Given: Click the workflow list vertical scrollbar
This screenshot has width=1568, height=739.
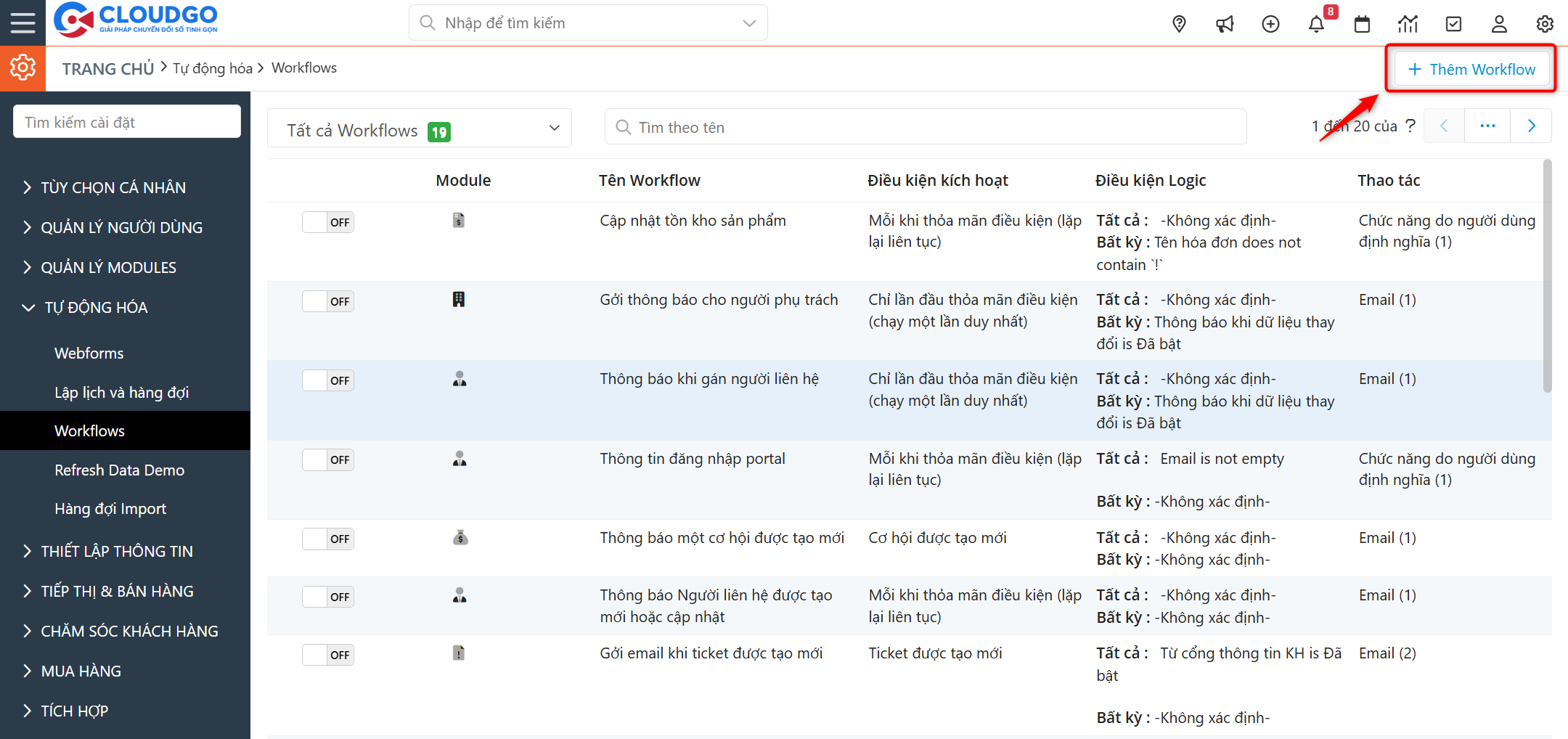Looking at the screenshot, I should 1547,276.
